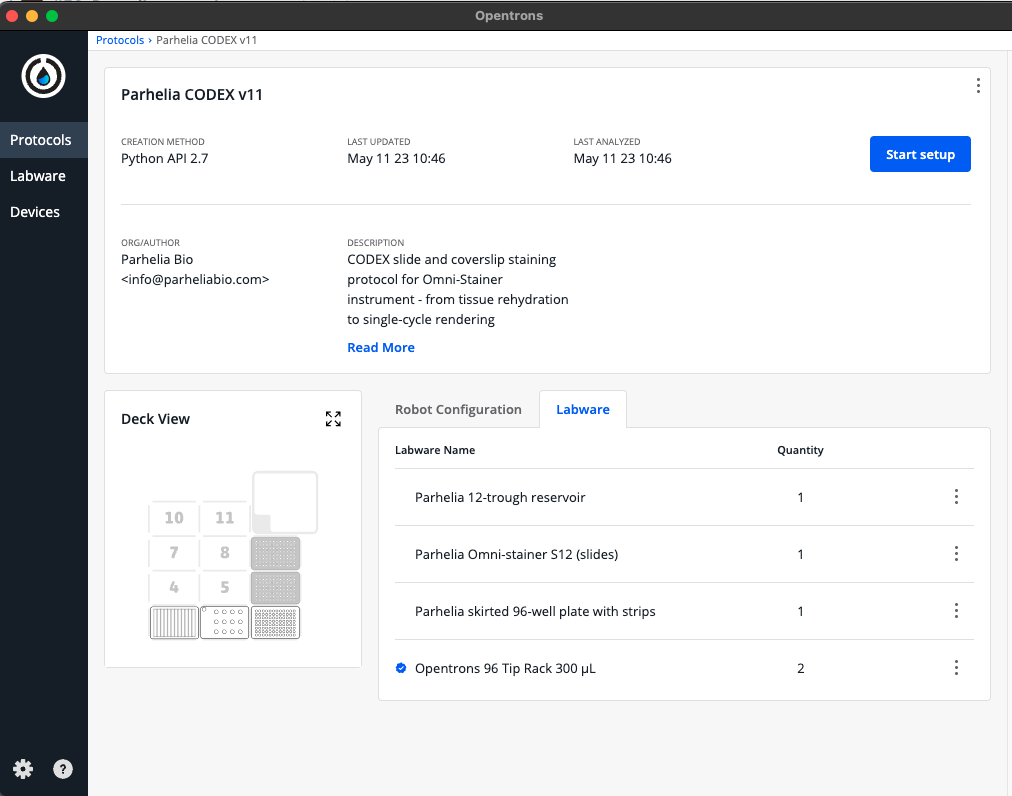Expand Deck View to full screen
Image resolution: width=1012 pixels, height=796 pixels.
click(x=333, y=419)
